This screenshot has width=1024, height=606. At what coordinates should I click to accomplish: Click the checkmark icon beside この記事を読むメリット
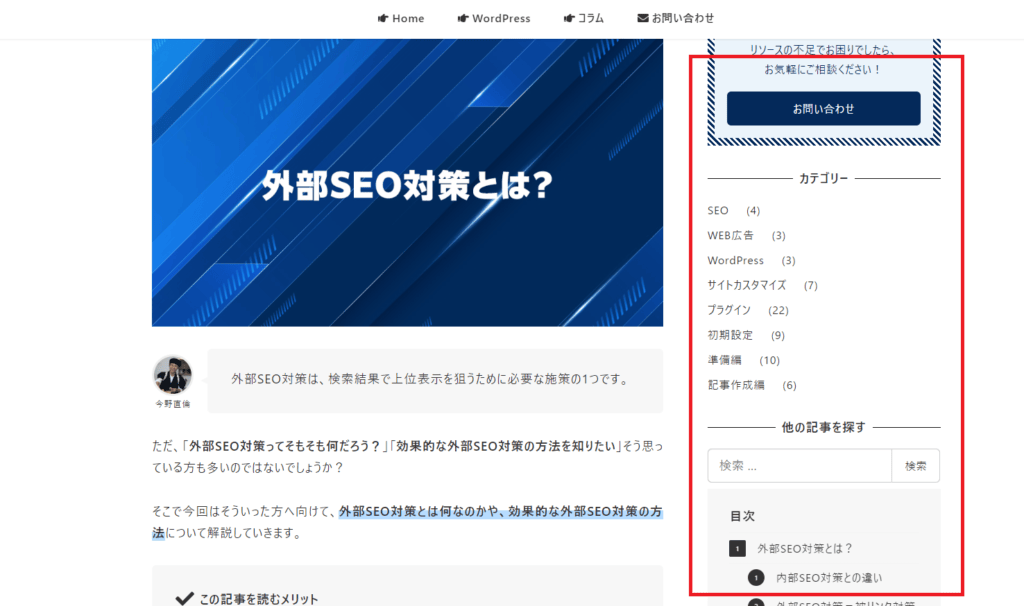(185, 598)
